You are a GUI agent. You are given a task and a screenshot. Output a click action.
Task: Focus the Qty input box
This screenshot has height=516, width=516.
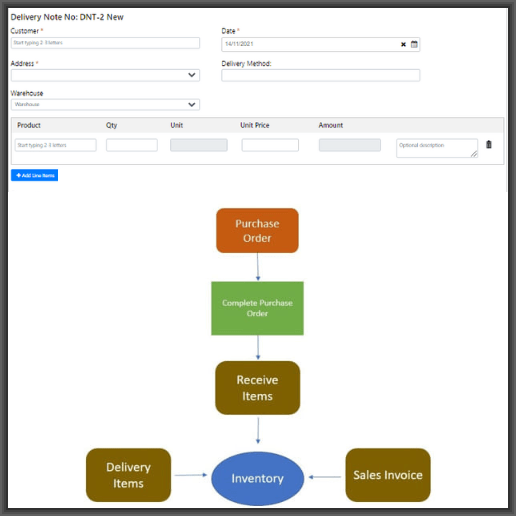pyautogui.click(x=132, y=145)
